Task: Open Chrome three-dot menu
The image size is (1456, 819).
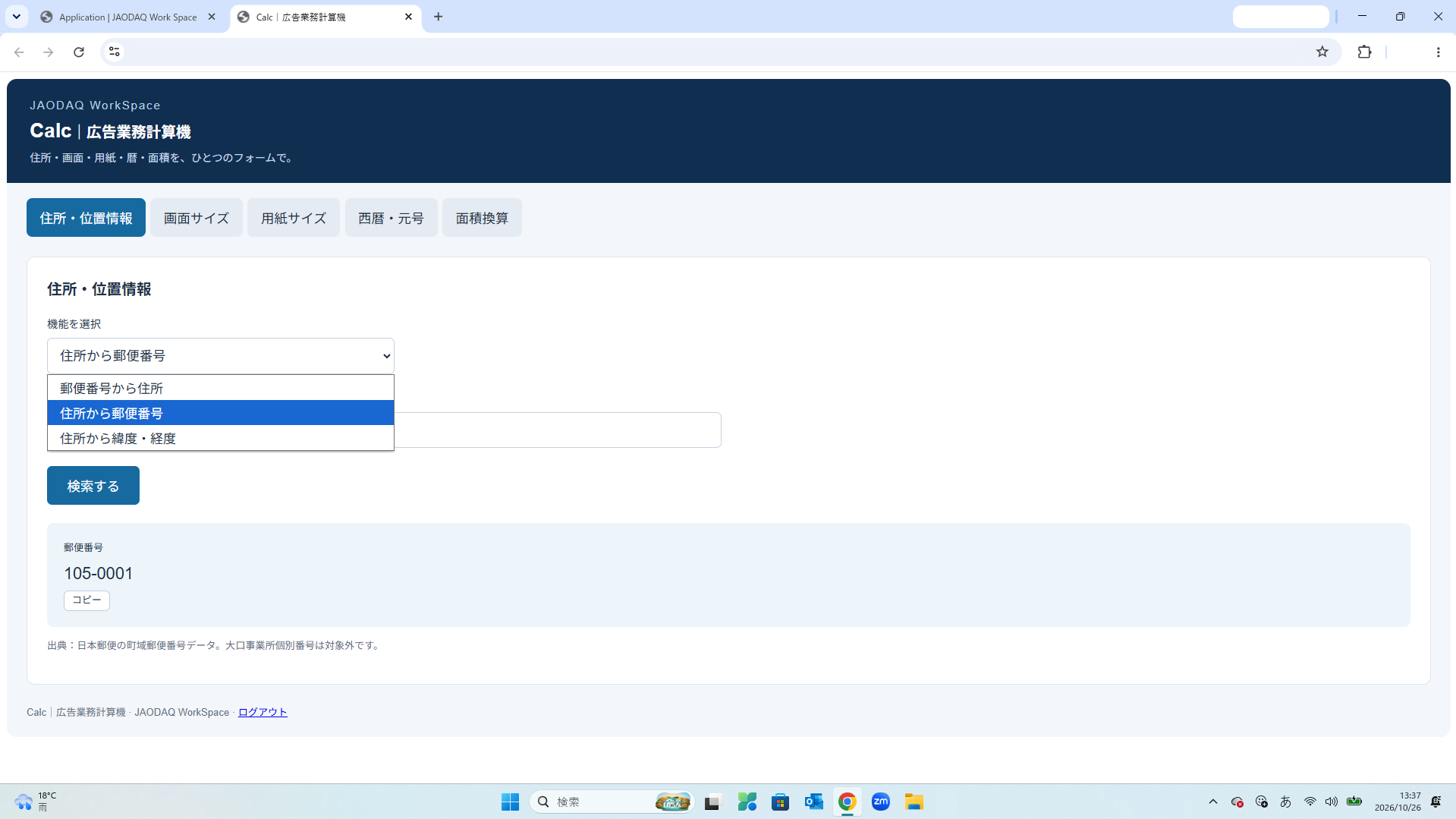Action: pyautogui.click(x=1438, y=52)
